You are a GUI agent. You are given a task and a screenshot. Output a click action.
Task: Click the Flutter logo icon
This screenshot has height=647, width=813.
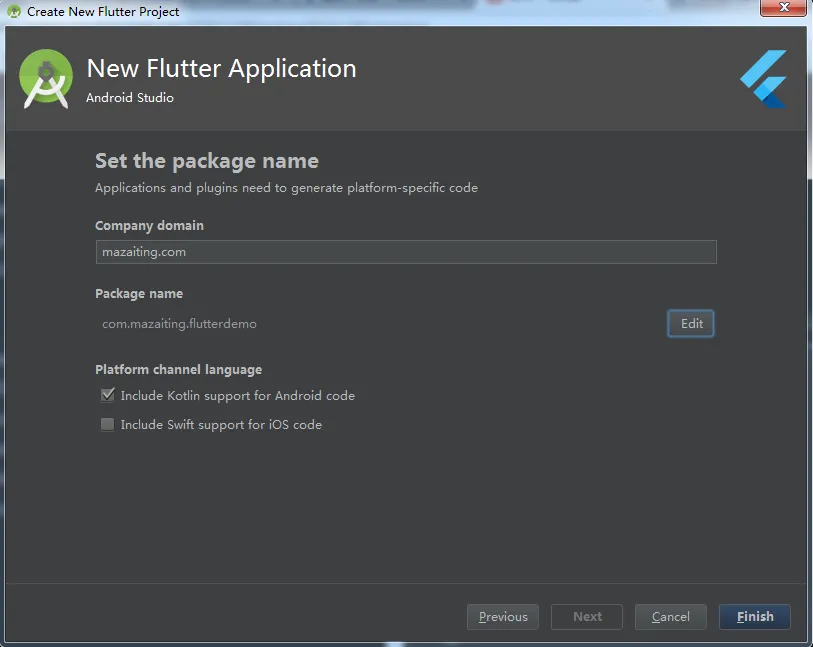763,79
